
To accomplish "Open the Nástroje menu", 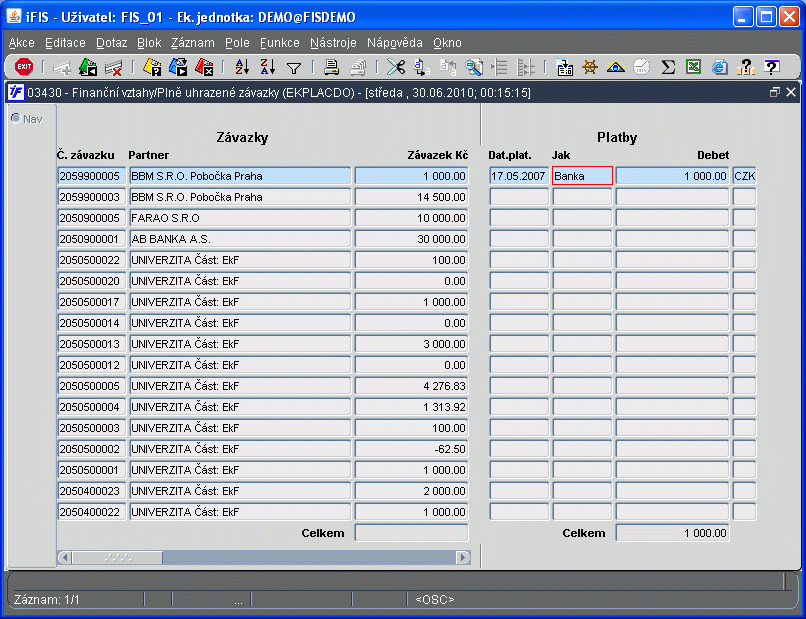I will tap(333, 43).
